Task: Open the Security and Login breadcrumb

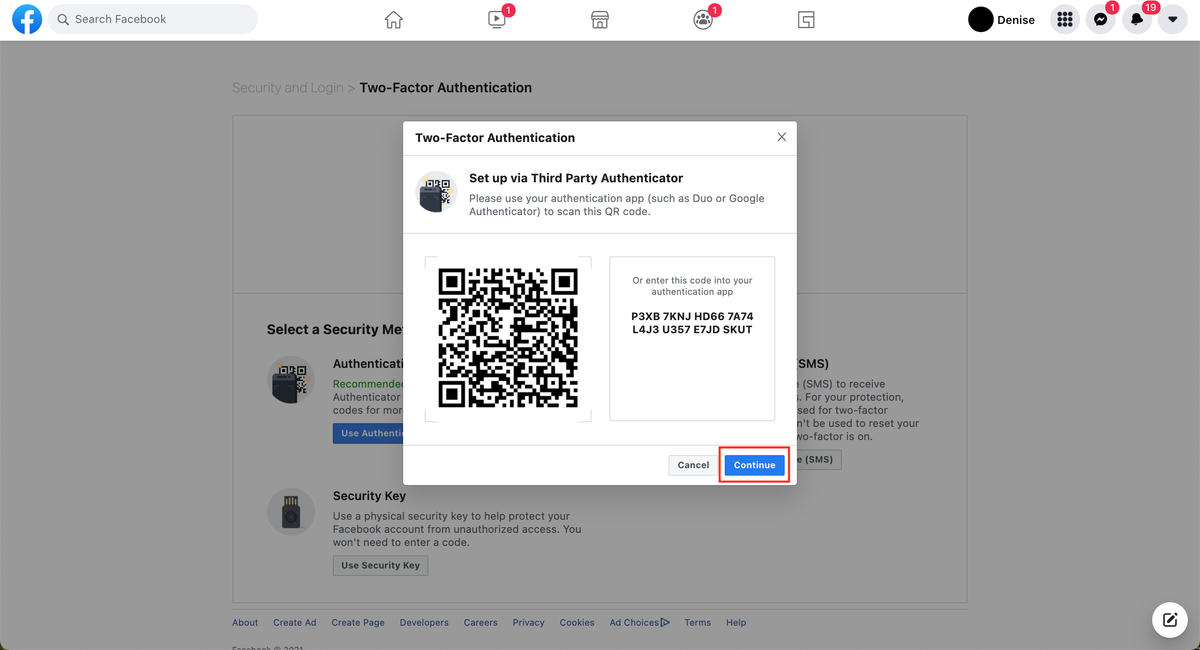Action: [287, 87]
